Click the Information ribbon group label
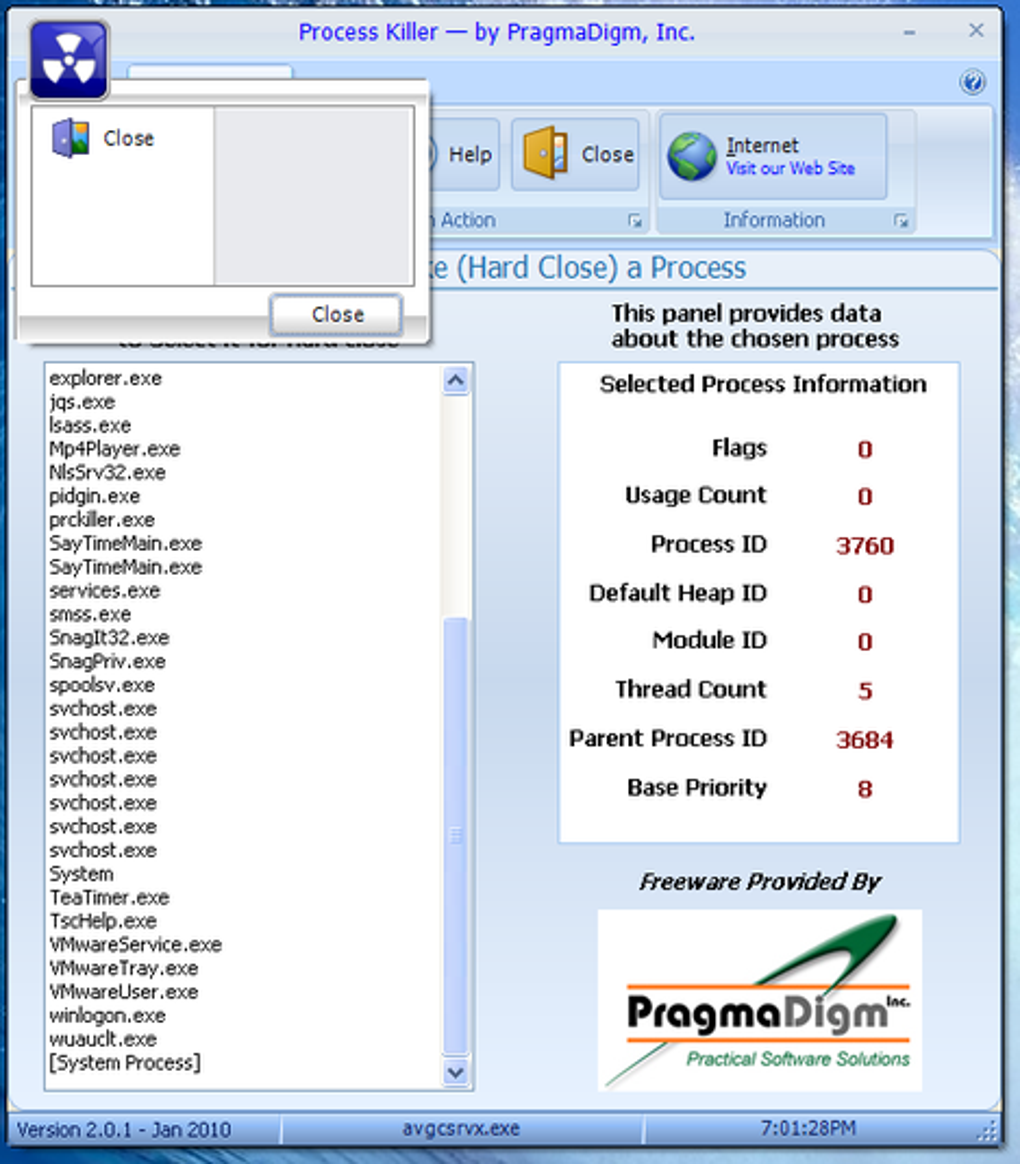 point(774,220)
